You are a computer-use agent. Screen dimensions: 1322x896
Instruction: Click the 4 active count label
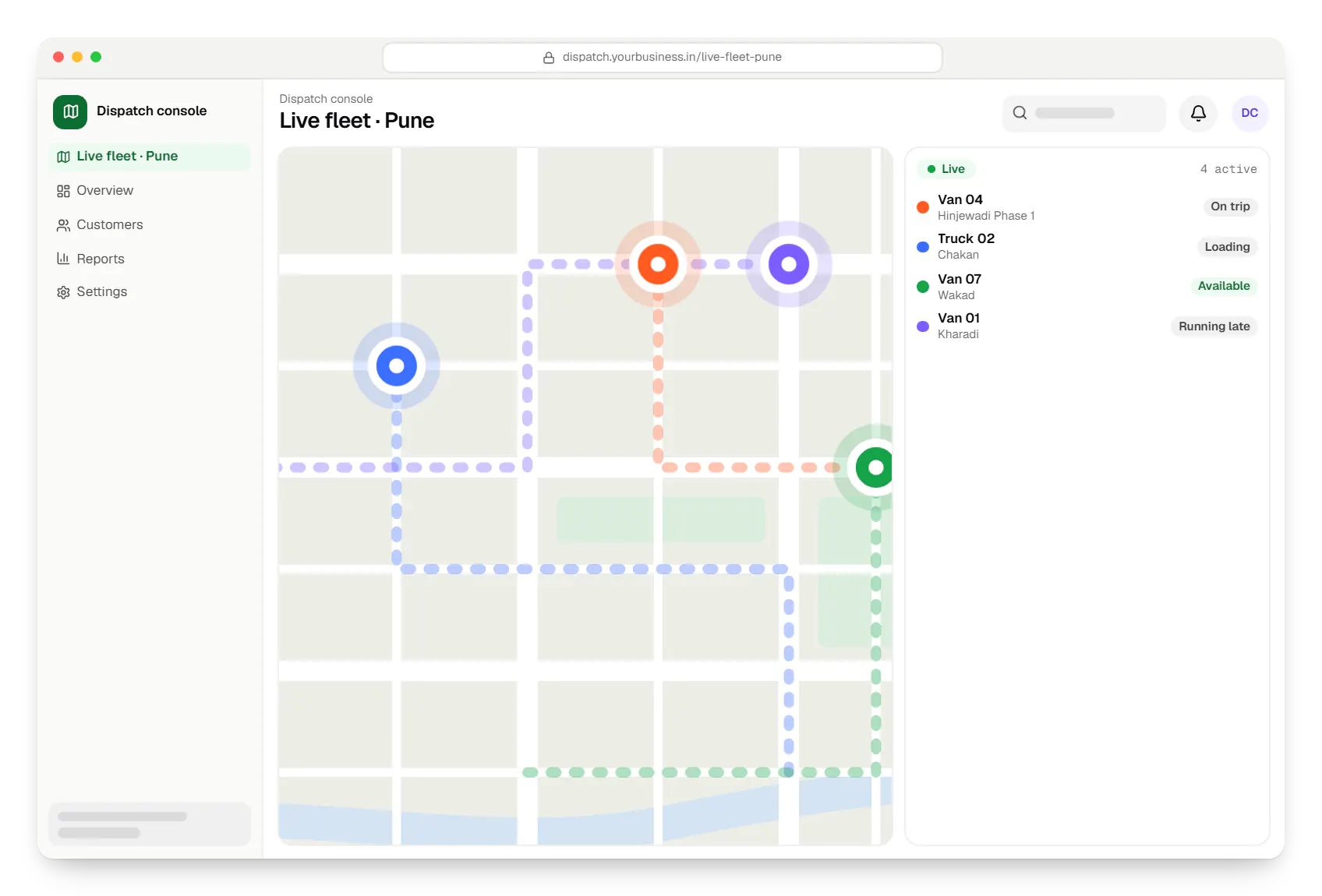point(1228,169)
